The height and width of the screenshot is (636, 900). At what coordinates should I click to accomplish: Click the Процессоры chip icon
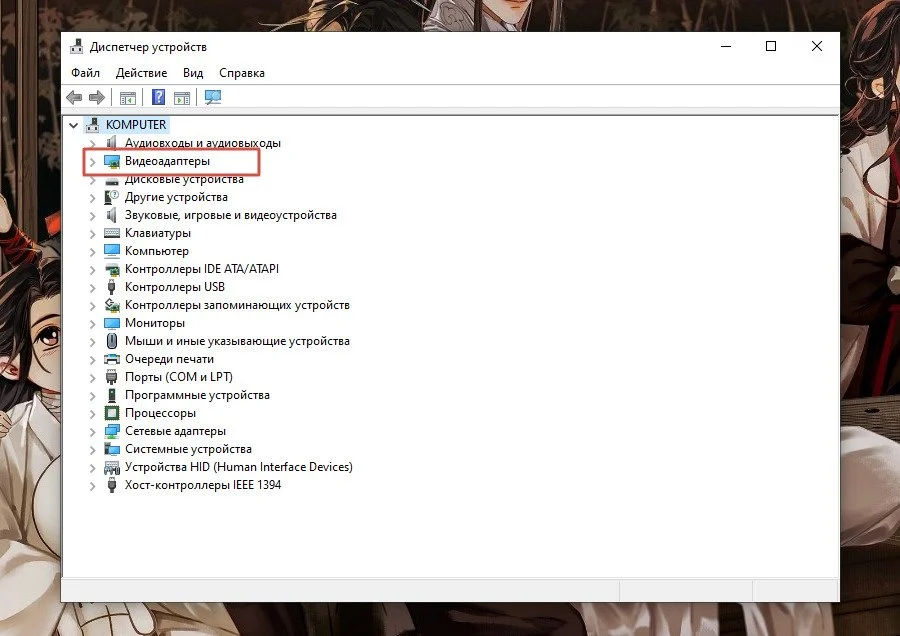coord(112,413)
